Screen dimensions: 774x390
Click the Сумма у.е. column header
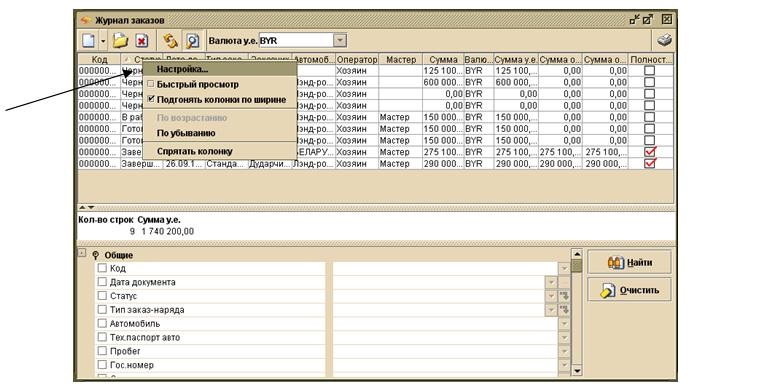tap(516, 59)
